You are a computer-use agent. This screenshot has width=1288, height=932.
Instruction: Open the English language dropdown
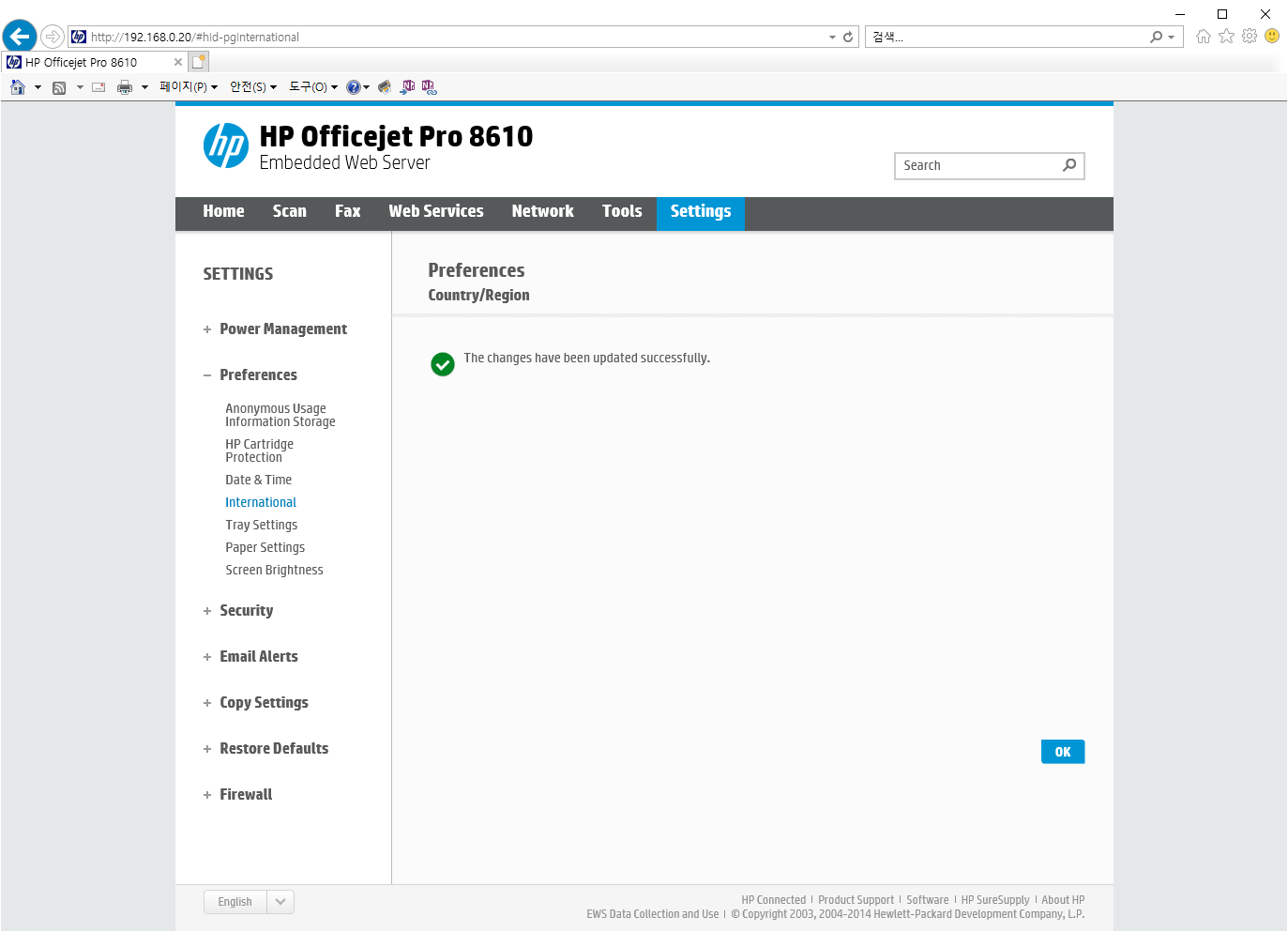tap(250, 902)
